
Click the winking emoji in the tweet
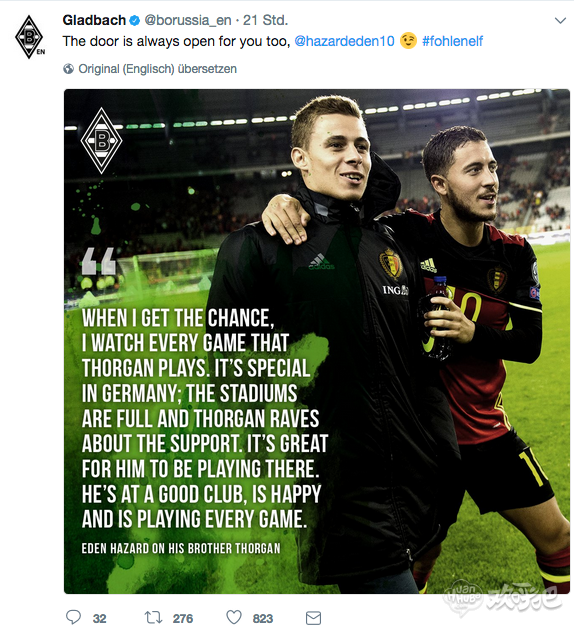(408, 41)
